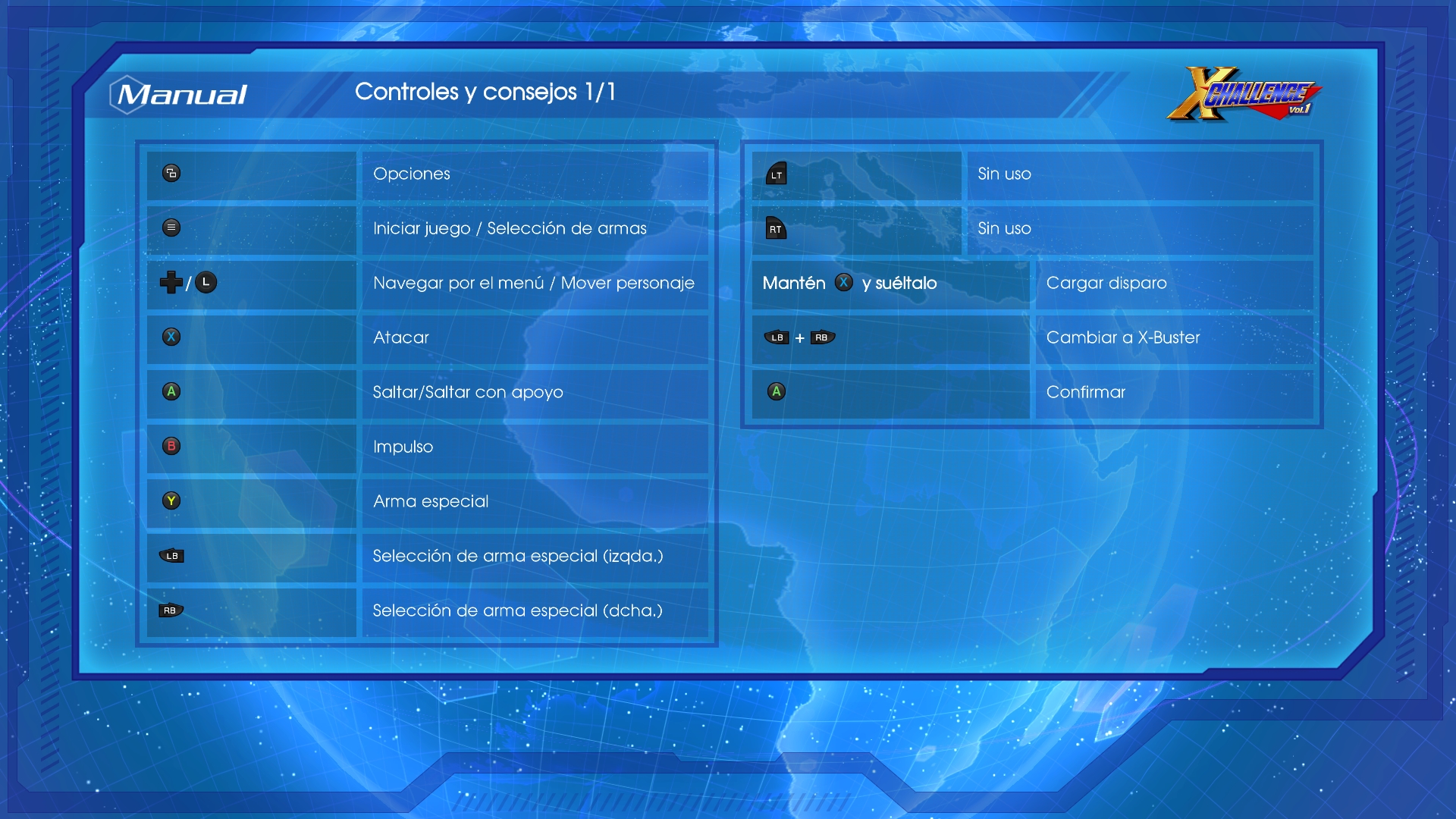
Task: Click the green A icon beside Confirmar
Action: pos(776,391)
